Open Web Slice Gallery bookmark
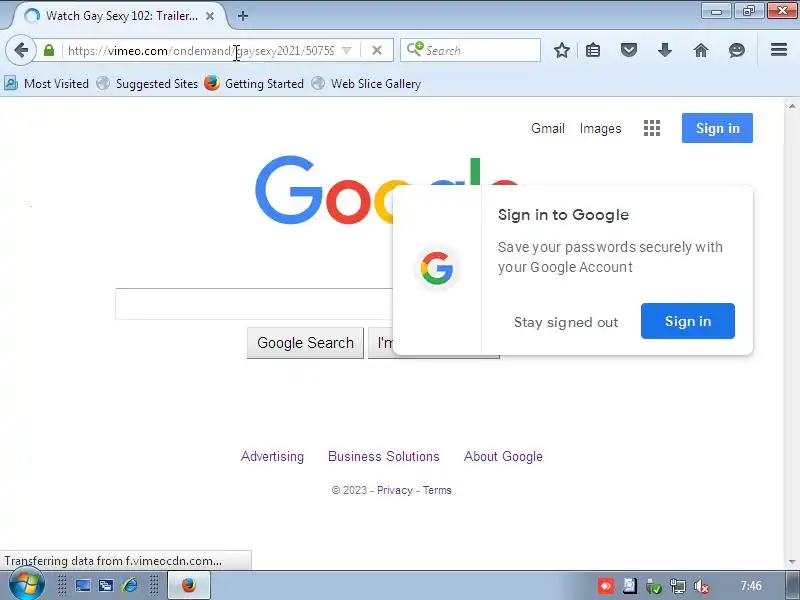Viewport: 800px width, 600px height. (366, 84)
